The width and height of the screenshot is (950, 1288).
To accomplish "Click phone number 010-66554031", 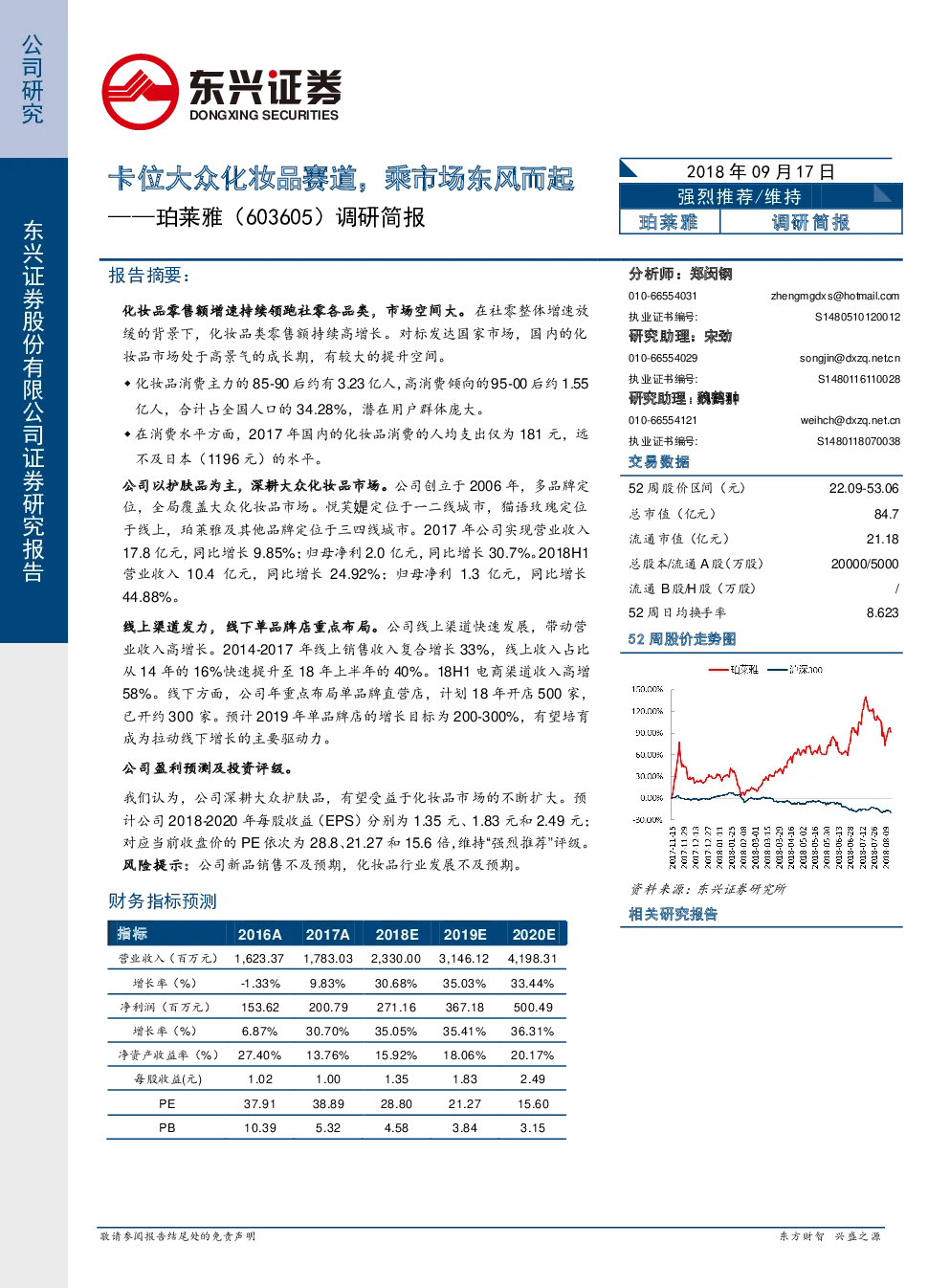I will 663,296.
